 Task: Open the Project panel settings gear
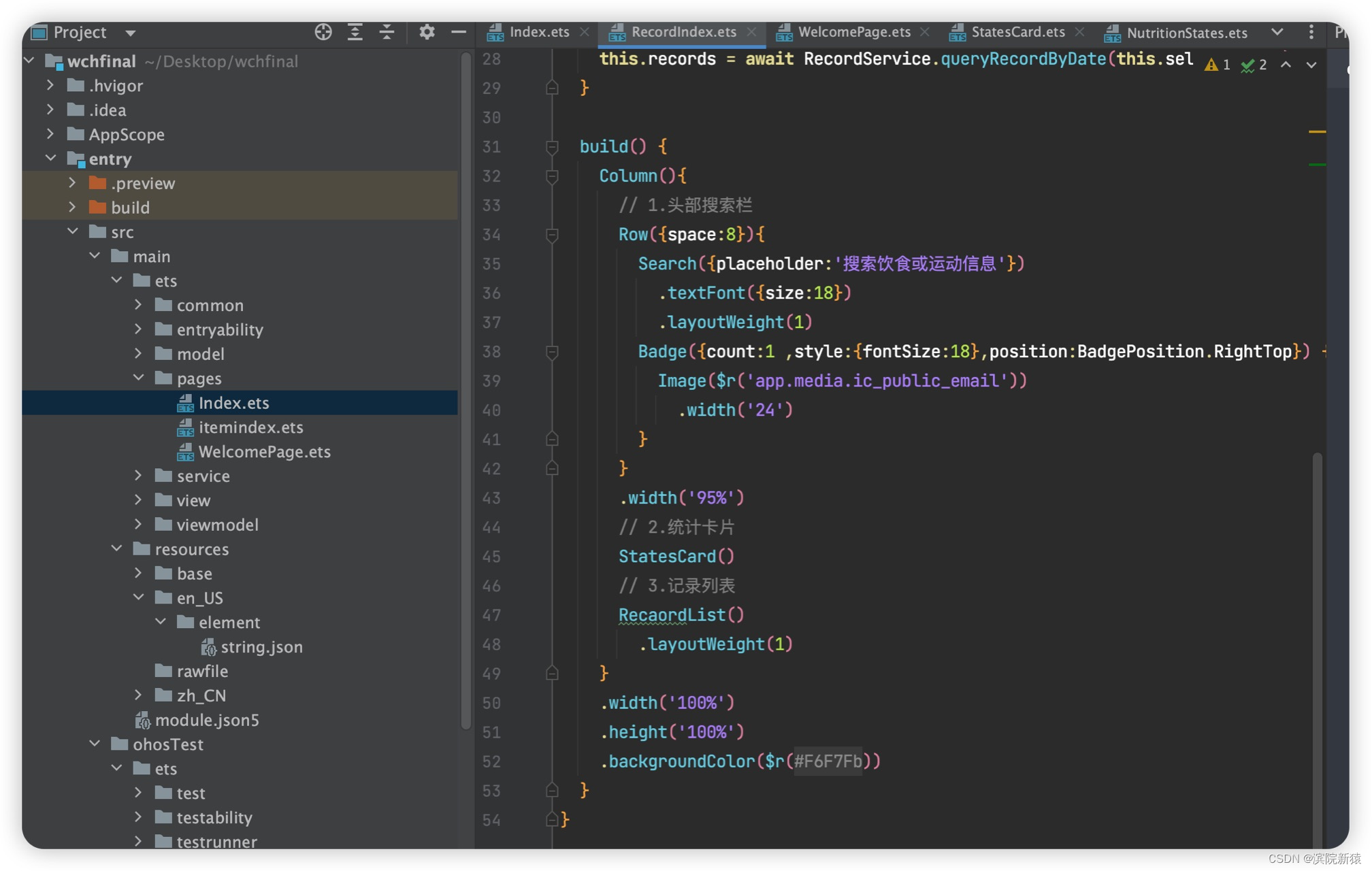pos(427,32)
